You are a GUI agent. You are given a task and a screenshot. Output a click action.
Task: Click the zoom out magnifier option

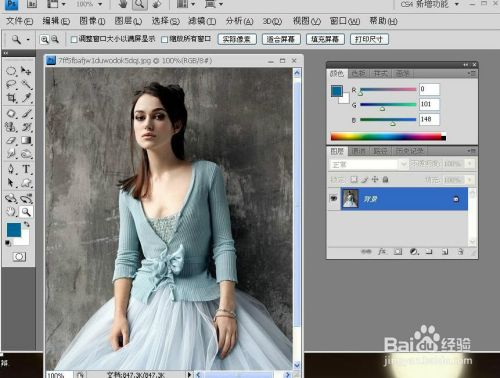(x=55, y=39)
